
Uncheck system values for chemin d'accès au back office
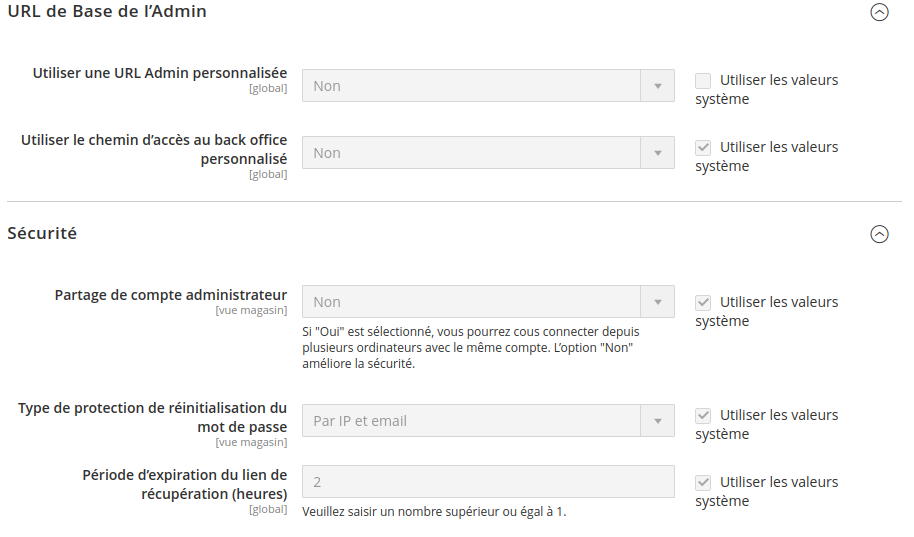[703, 147]
